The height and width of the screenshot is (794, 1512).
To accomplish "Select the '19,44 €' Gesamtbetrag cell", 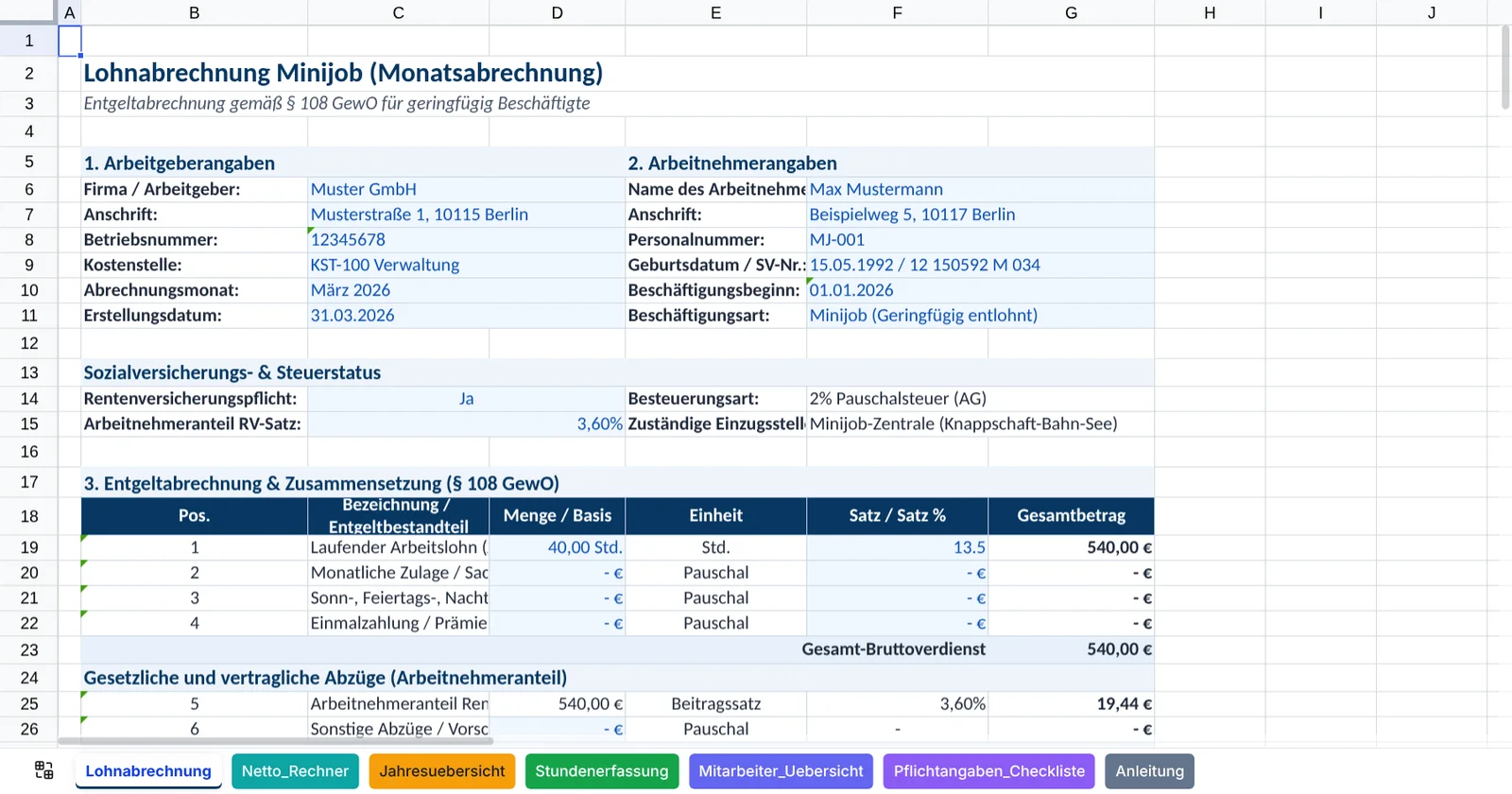I will pyautogui.click(x=1071, y=704).
